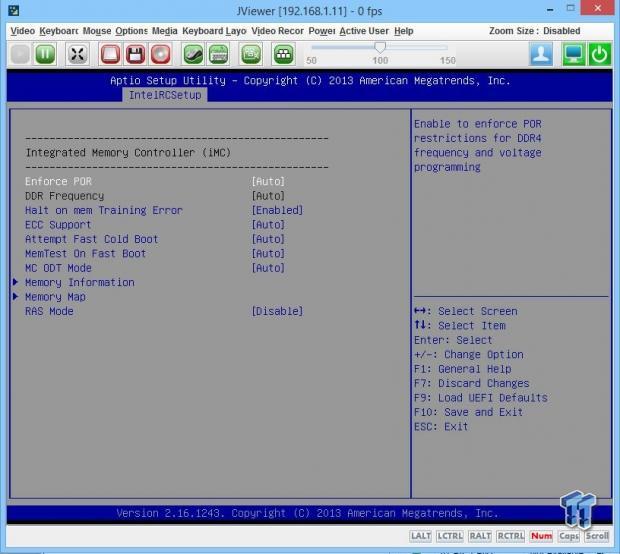Open the Video Record menu

point(278,31)
